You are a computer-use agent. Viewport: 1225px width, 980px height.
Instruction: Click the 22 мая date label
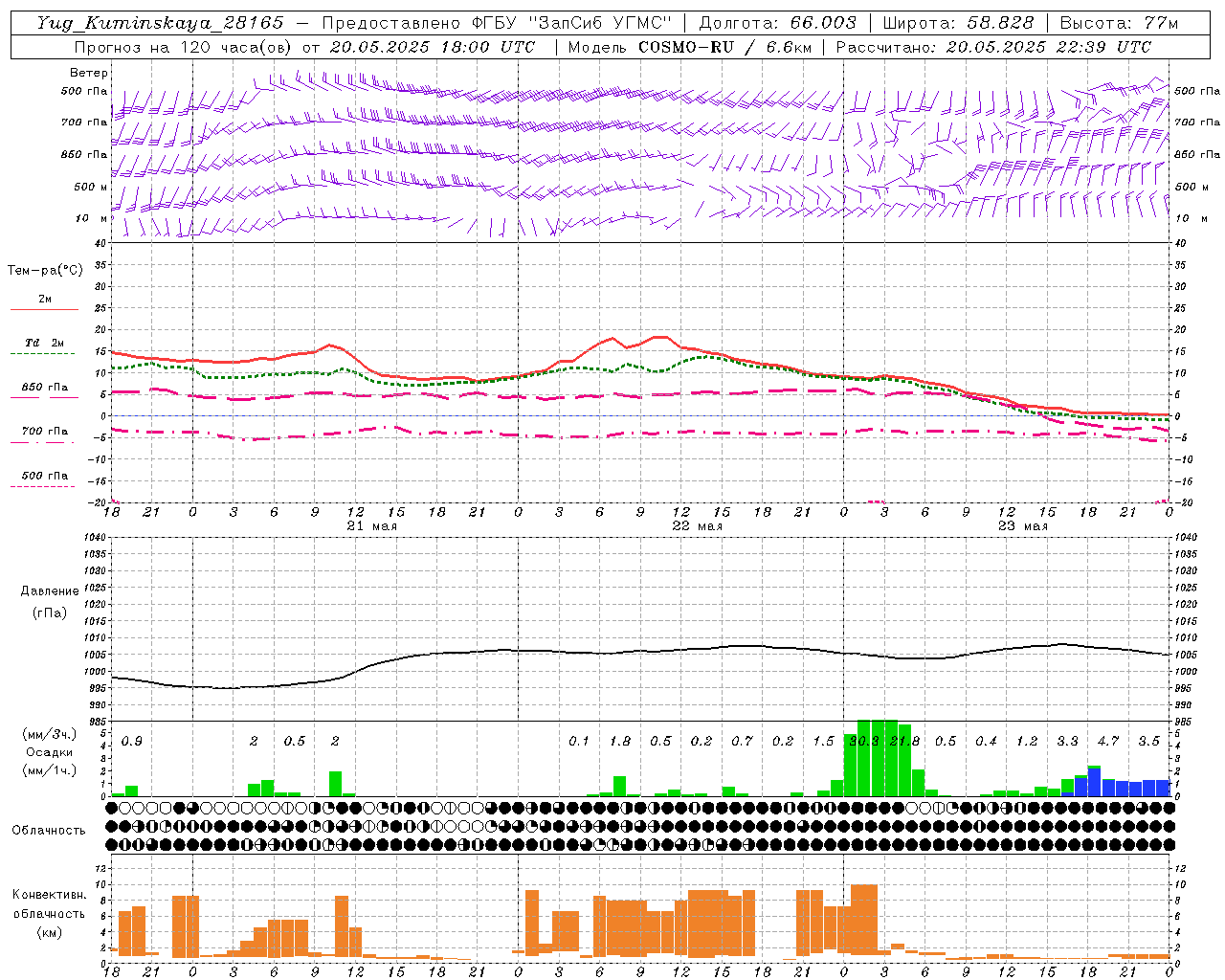(x=697, y=526)
